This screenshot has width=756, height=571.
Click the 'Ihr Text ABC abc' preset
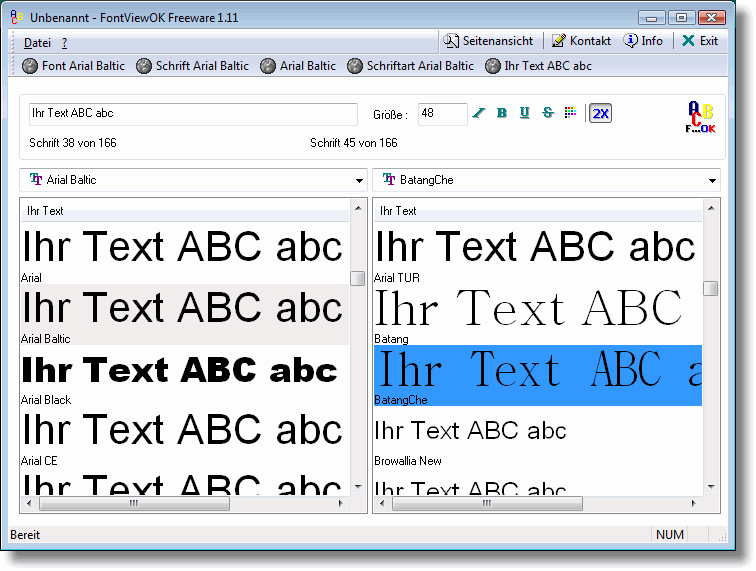tap(539, 66)
